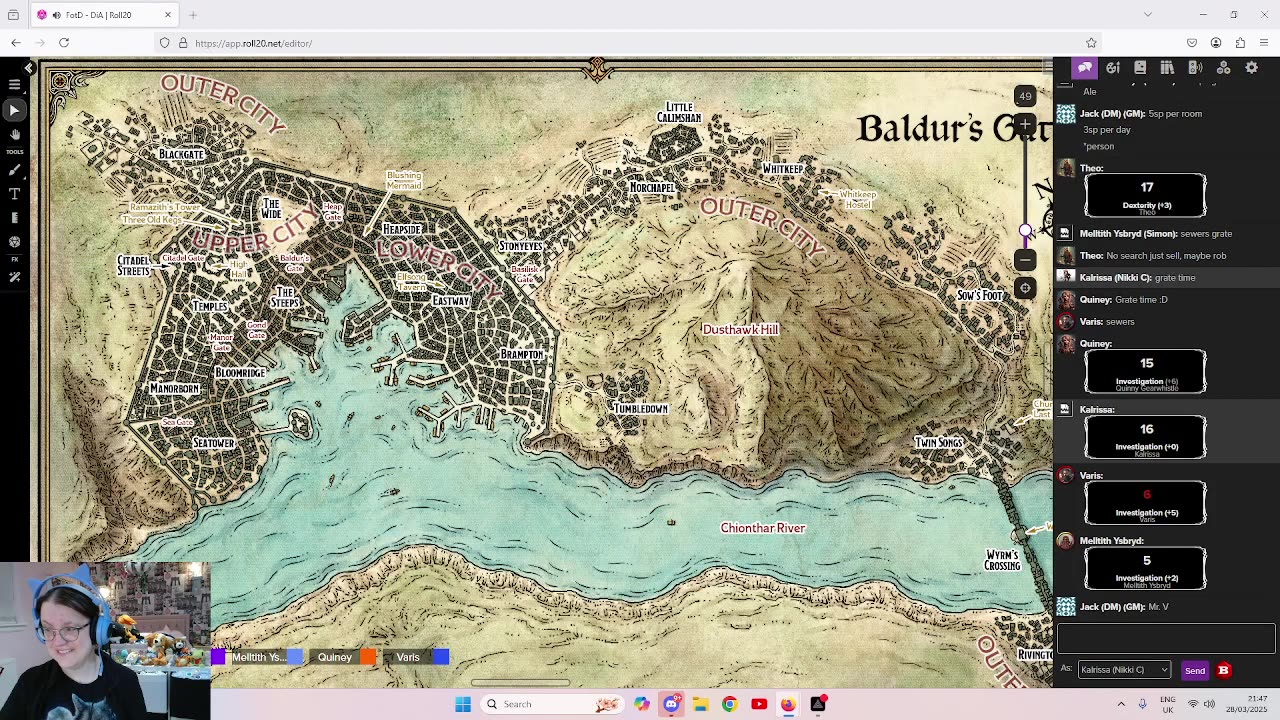The width and height of the screenshot is (1280, 720).
Task: Open the FX magic wand tool
Action: [x=15, y=277]
